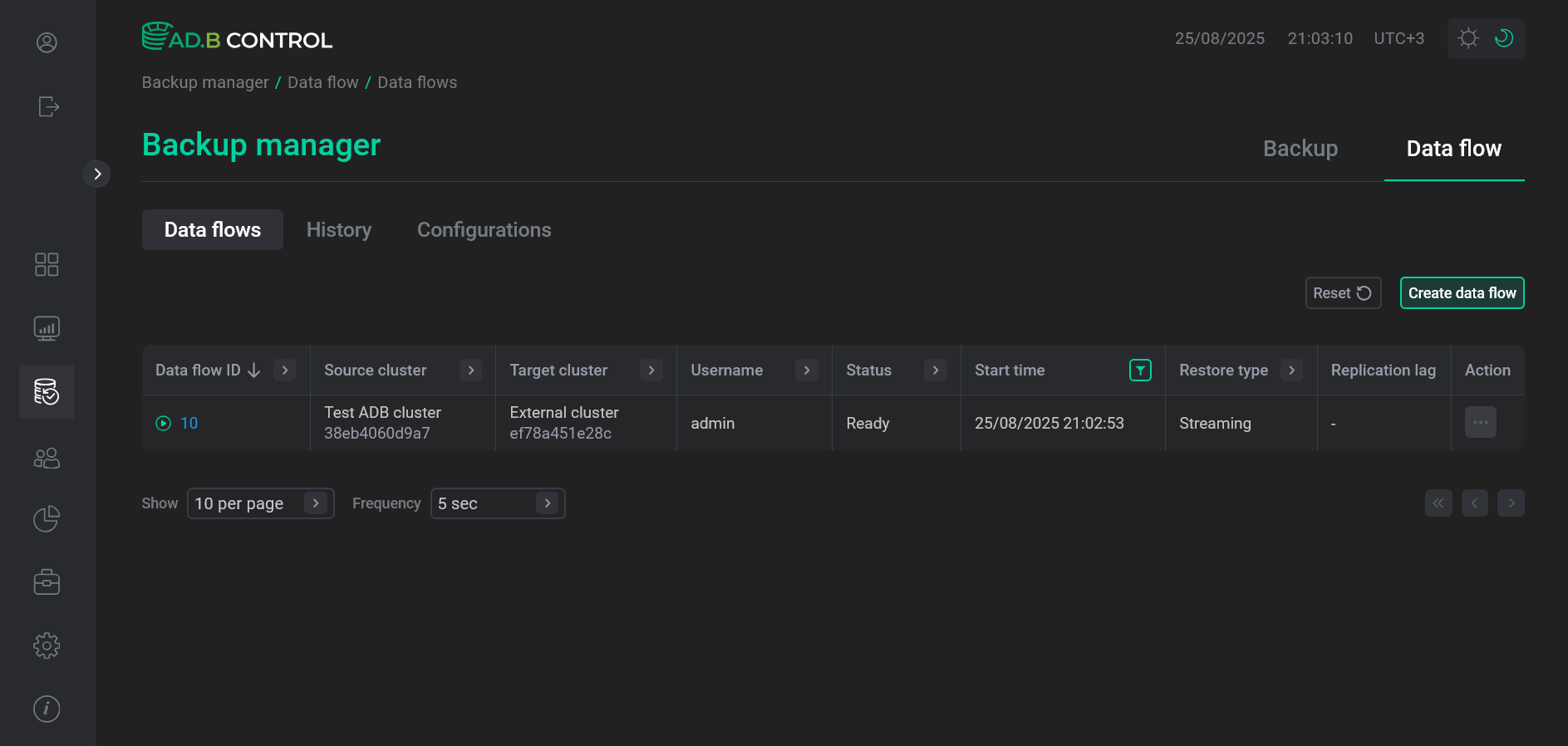The image size is (1568, 746).
Task: Open the users group icon in sidebar
Action: pos(47,458)
